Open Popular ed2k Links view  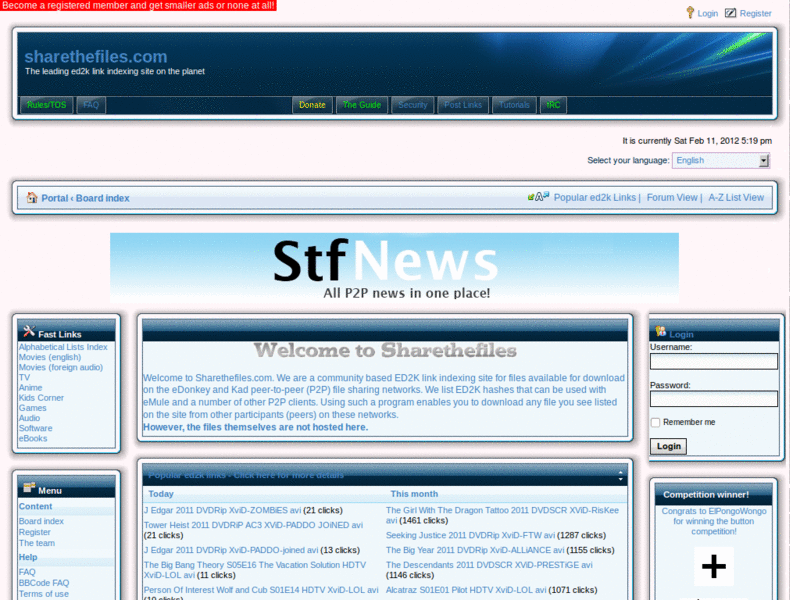click(595, 197)
